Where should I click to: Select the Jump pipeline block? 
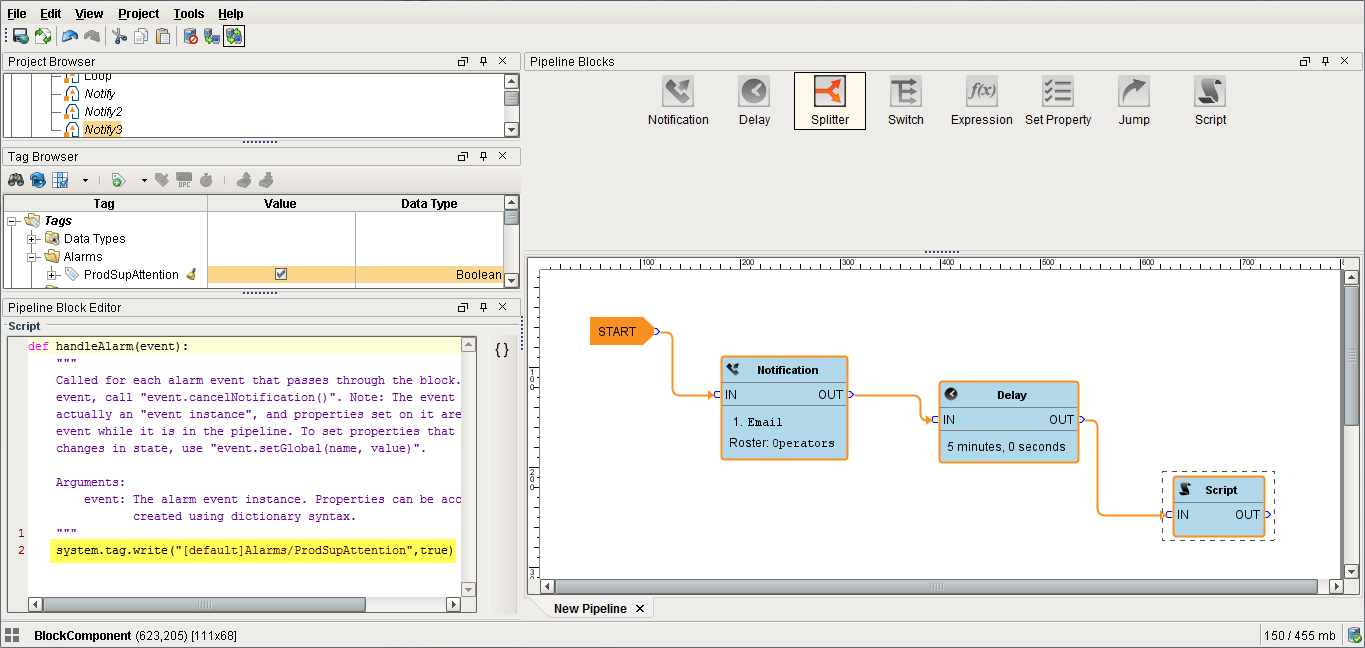(x=1134, y=101)
